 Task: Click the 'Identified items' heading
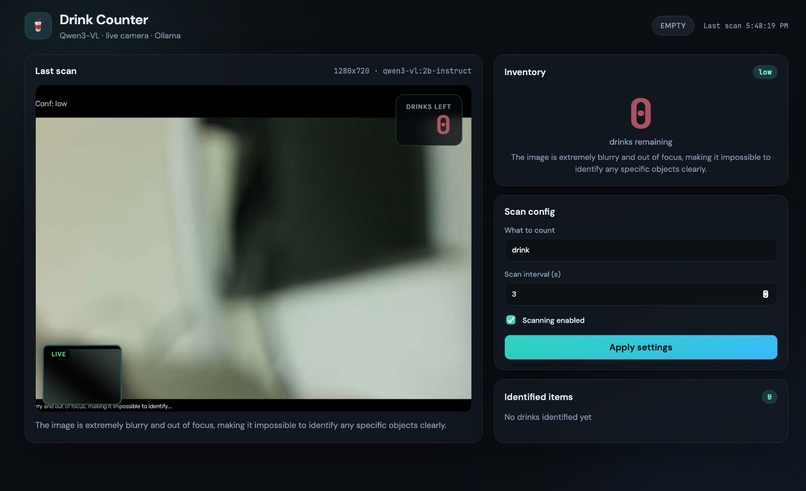coord(538,397)
